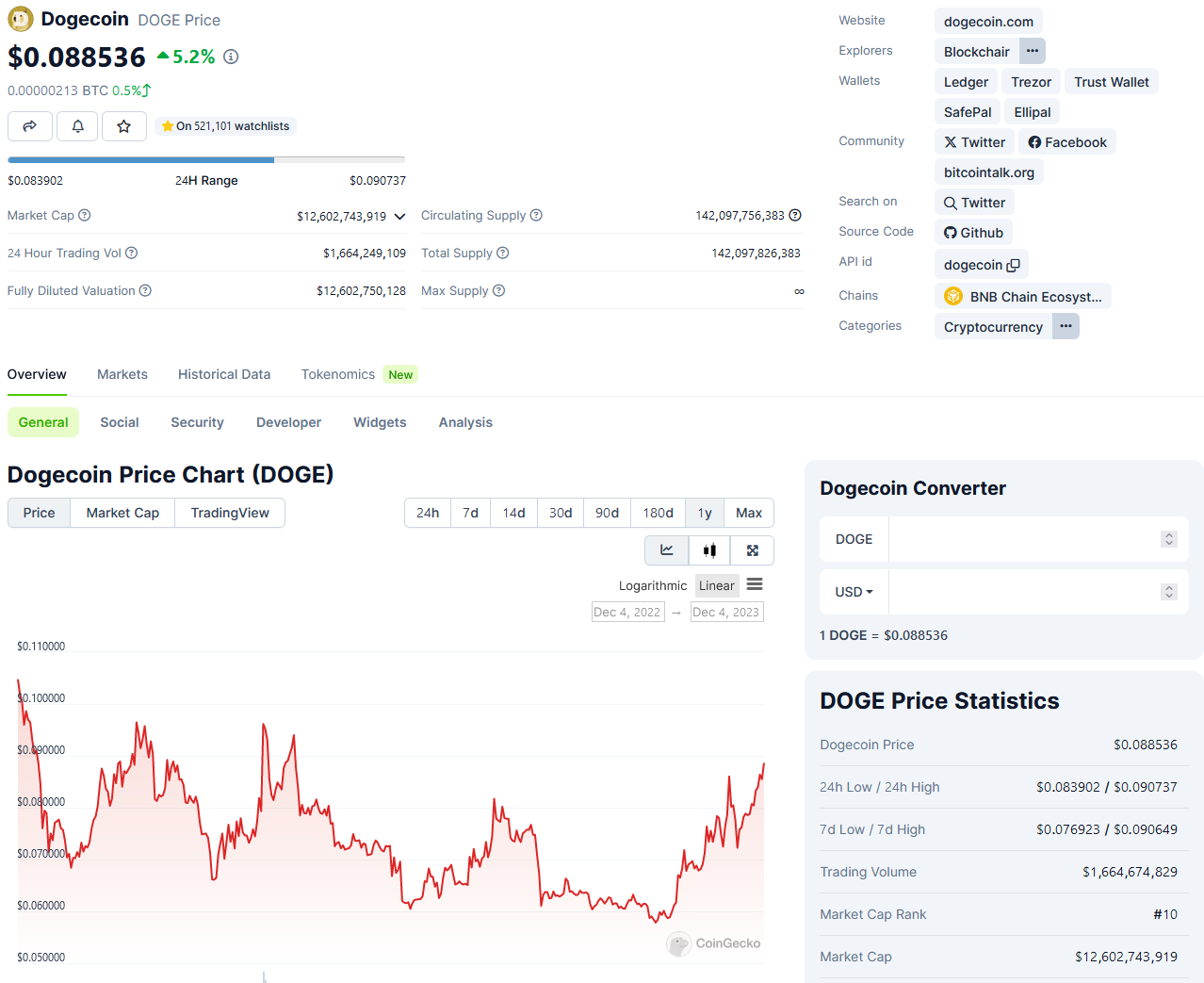
Task: Show Market Cap chart type
Action: pyautogui.click(x=122, y=513)
